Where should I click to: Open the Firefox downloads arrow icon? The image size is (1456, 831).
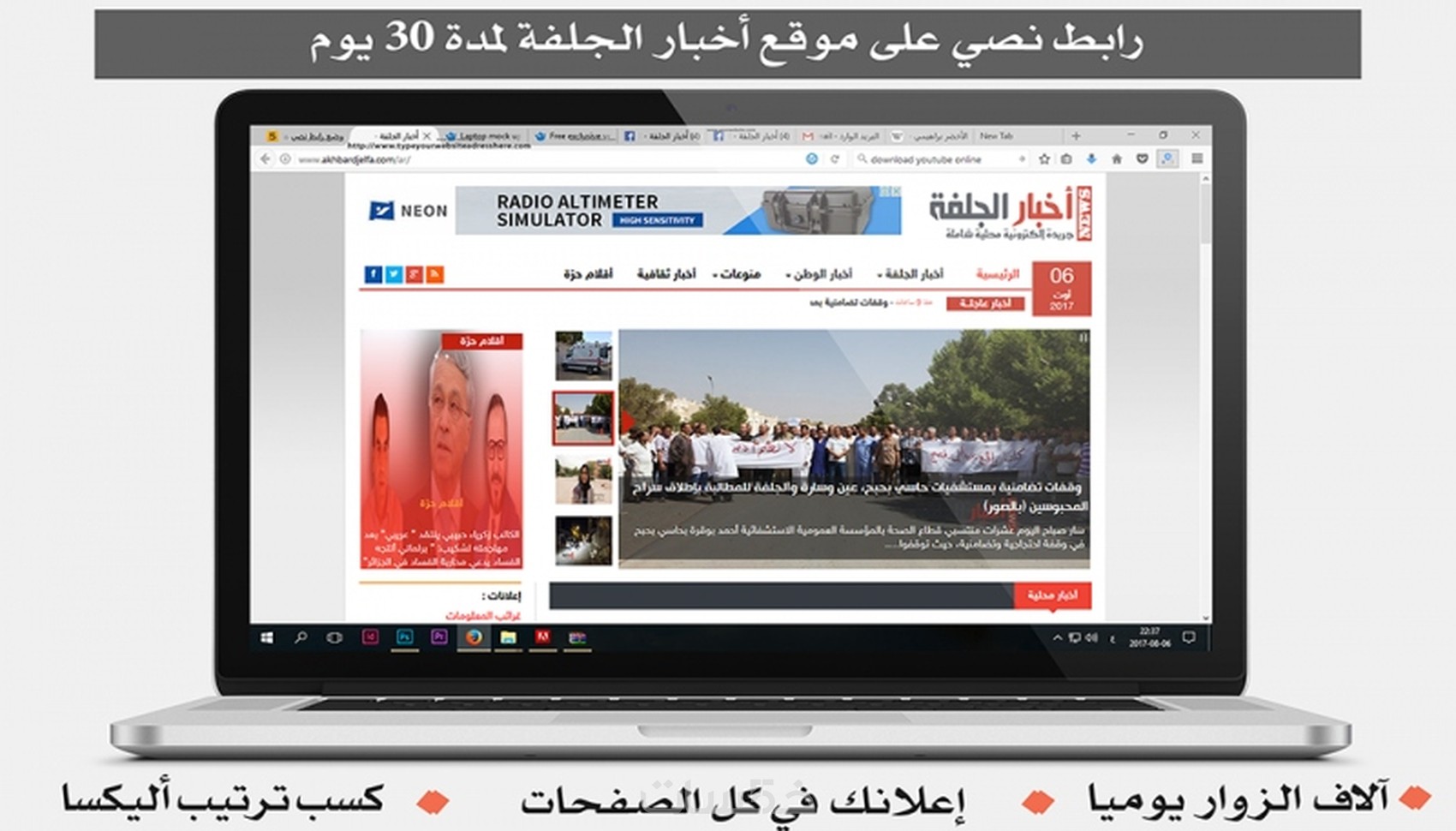point(1091,159)
